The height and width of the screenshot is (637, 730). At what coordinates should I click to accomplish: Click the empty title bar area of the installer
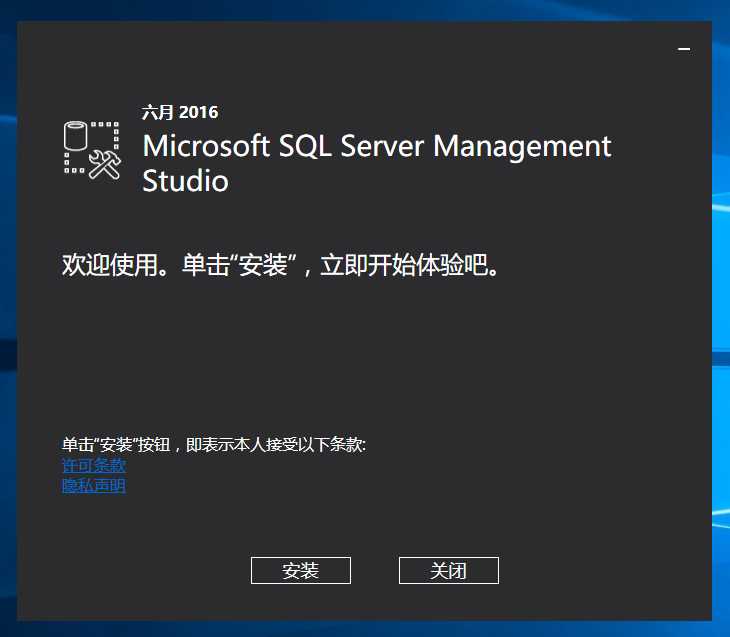tap(350, 45)
